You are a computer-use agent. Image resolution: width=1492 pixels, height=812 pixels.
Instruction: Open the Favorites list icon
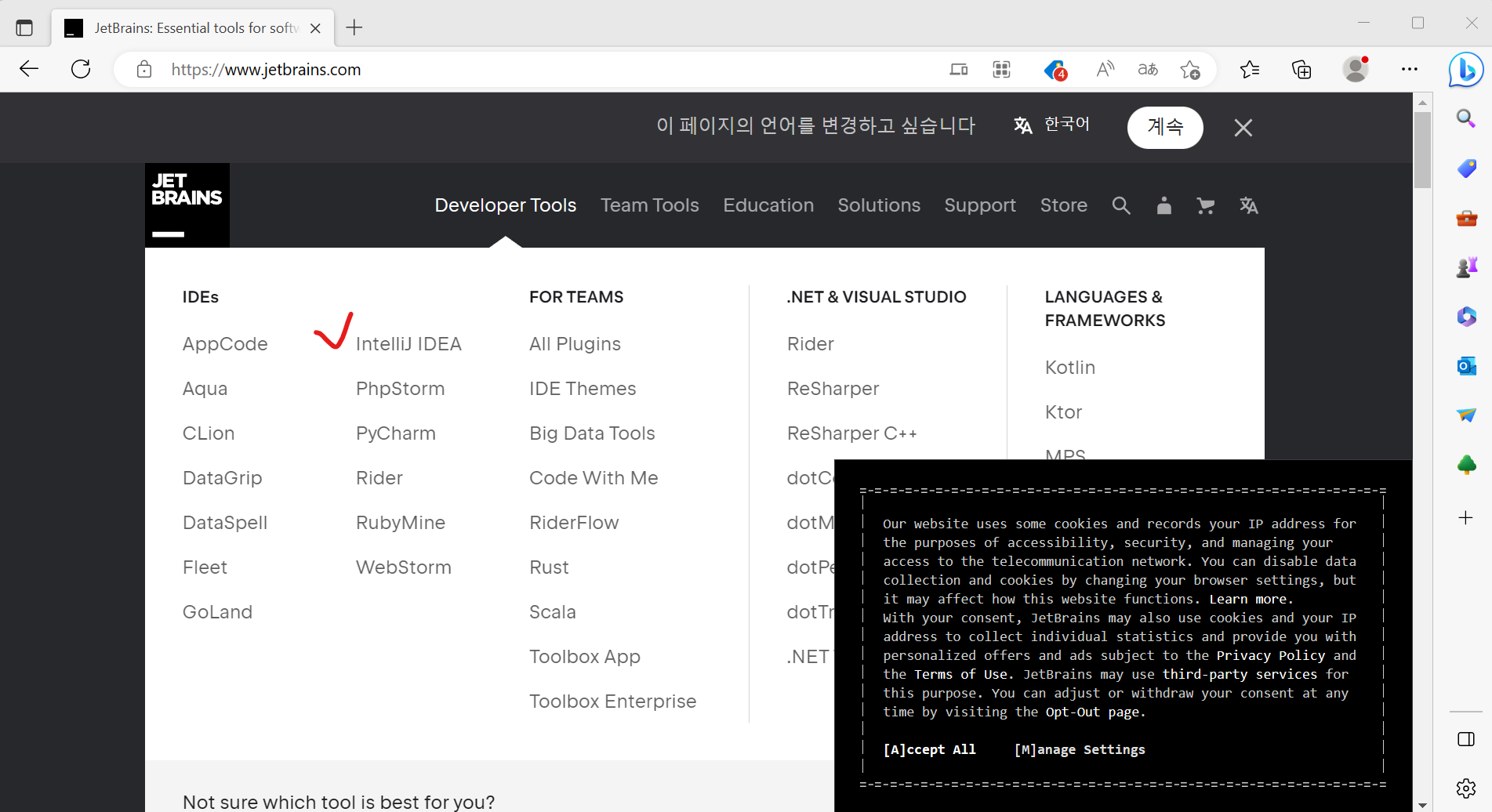[x=1250, y=70]
